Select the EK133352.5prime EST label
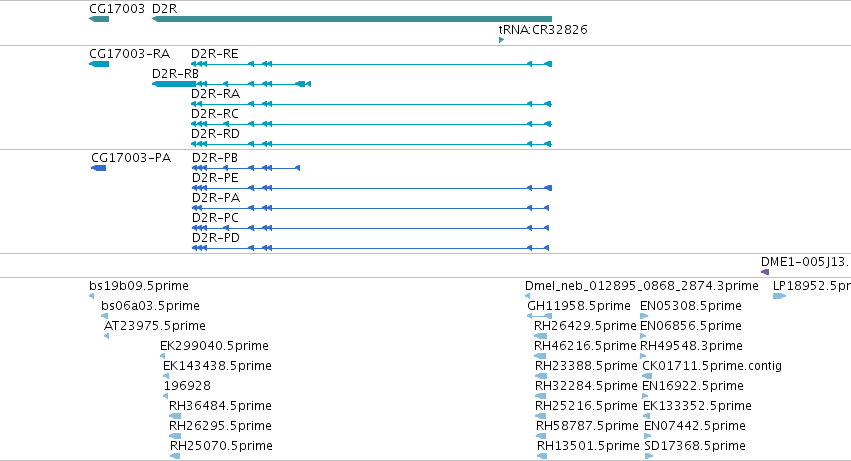Screen dimensions: 851x461 [697, 406]
